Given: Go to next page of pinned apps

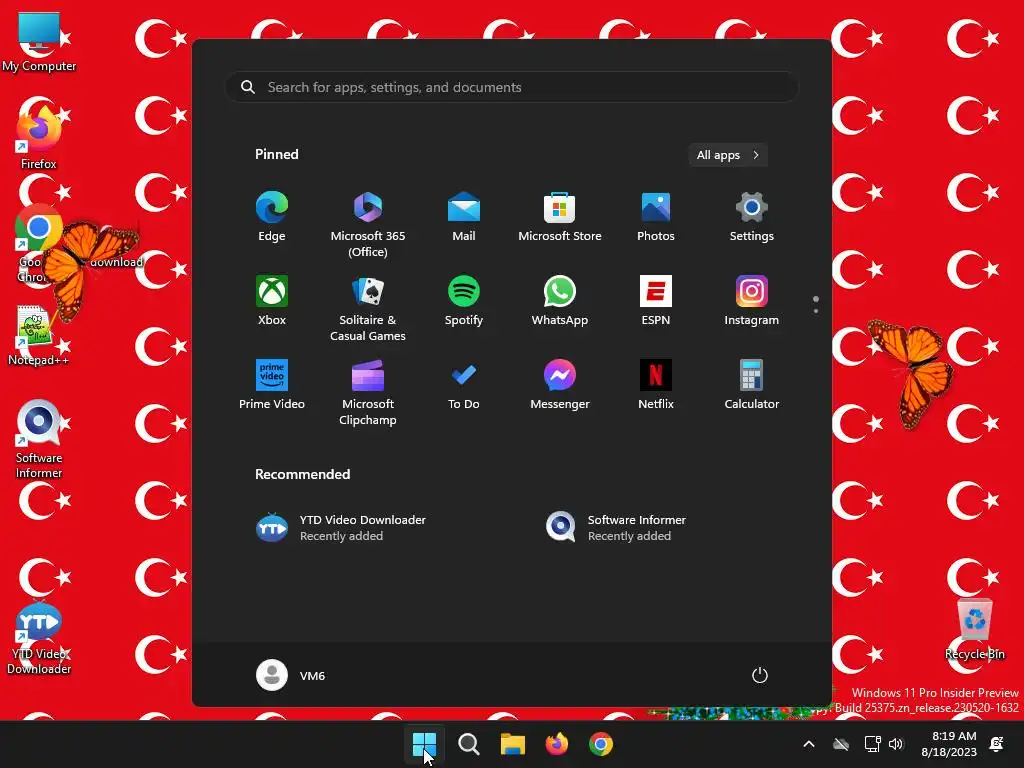Looking at the screenshot, I should point(816,311).
